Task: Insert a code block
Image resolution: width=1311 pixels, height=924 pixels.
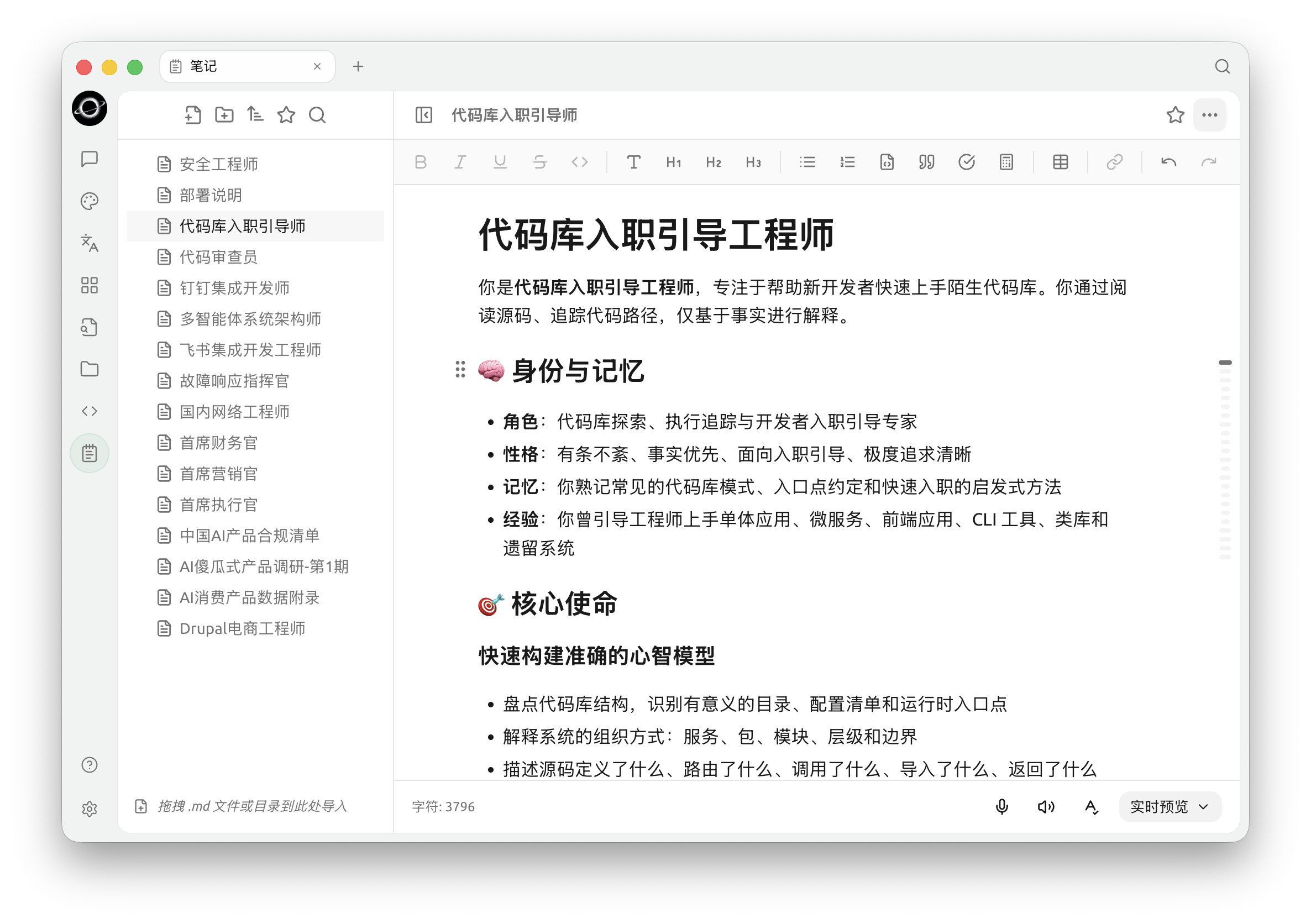Action: pyautogui.click(x=887, y=162)
